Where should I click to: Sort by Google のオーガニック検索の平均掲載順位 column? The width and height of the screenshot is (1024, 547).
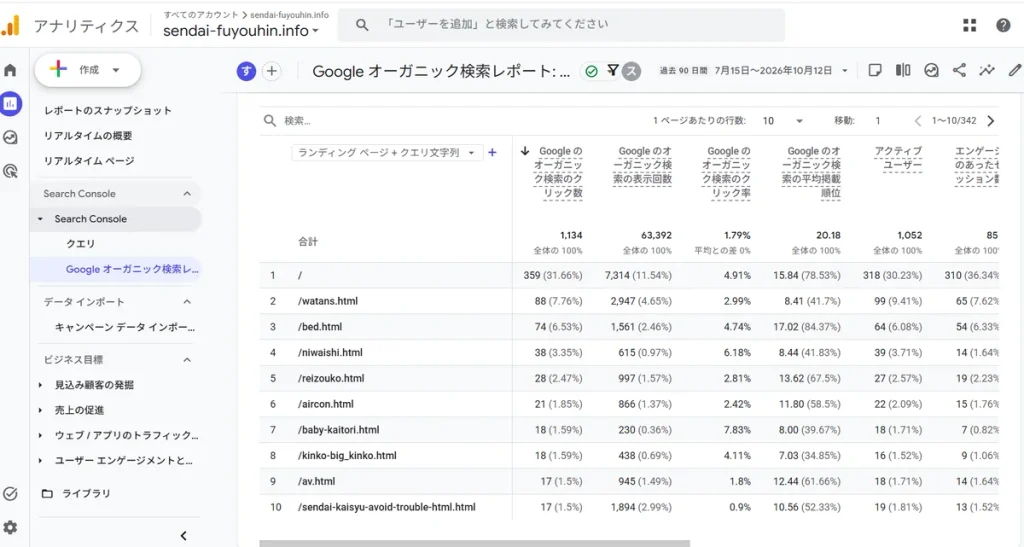point(811,172)
